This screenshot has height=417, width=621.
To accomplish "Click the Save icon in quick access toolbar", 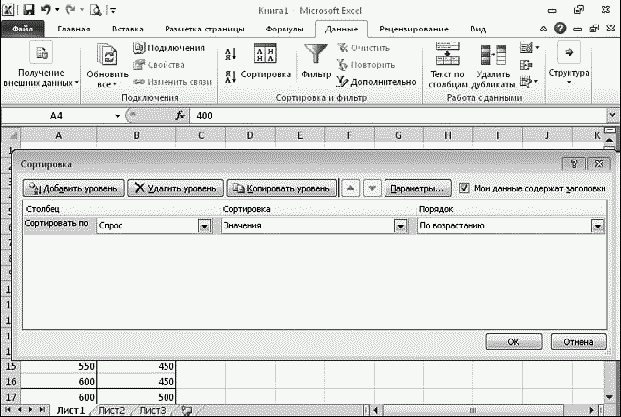I will (x=26, y=10).
